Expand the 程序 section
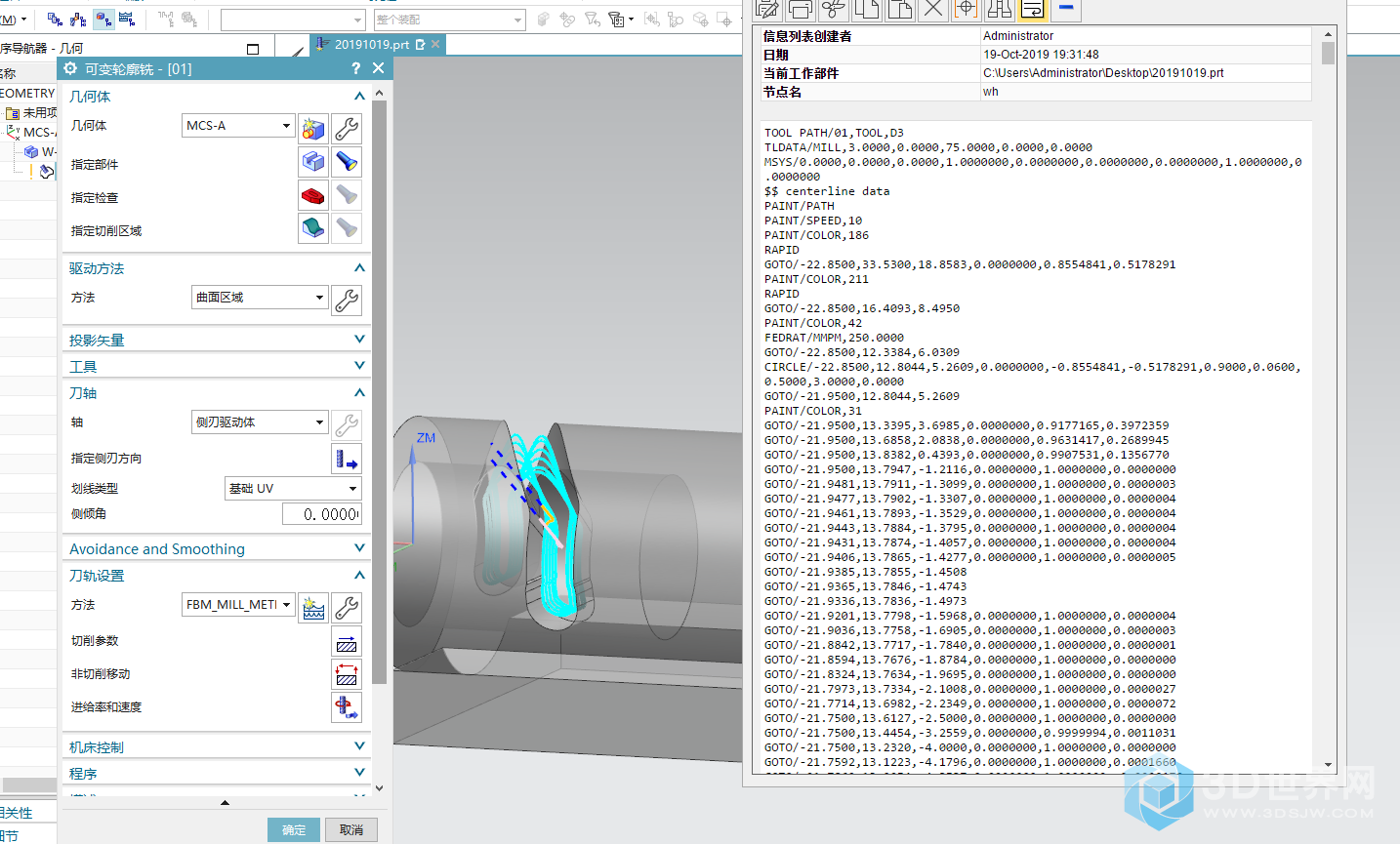 (359, 772)
